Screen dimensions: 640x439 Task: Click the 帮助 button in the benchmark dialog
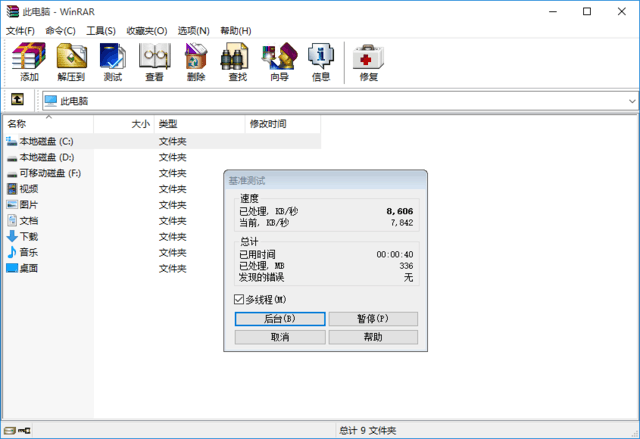coord(373,337)
